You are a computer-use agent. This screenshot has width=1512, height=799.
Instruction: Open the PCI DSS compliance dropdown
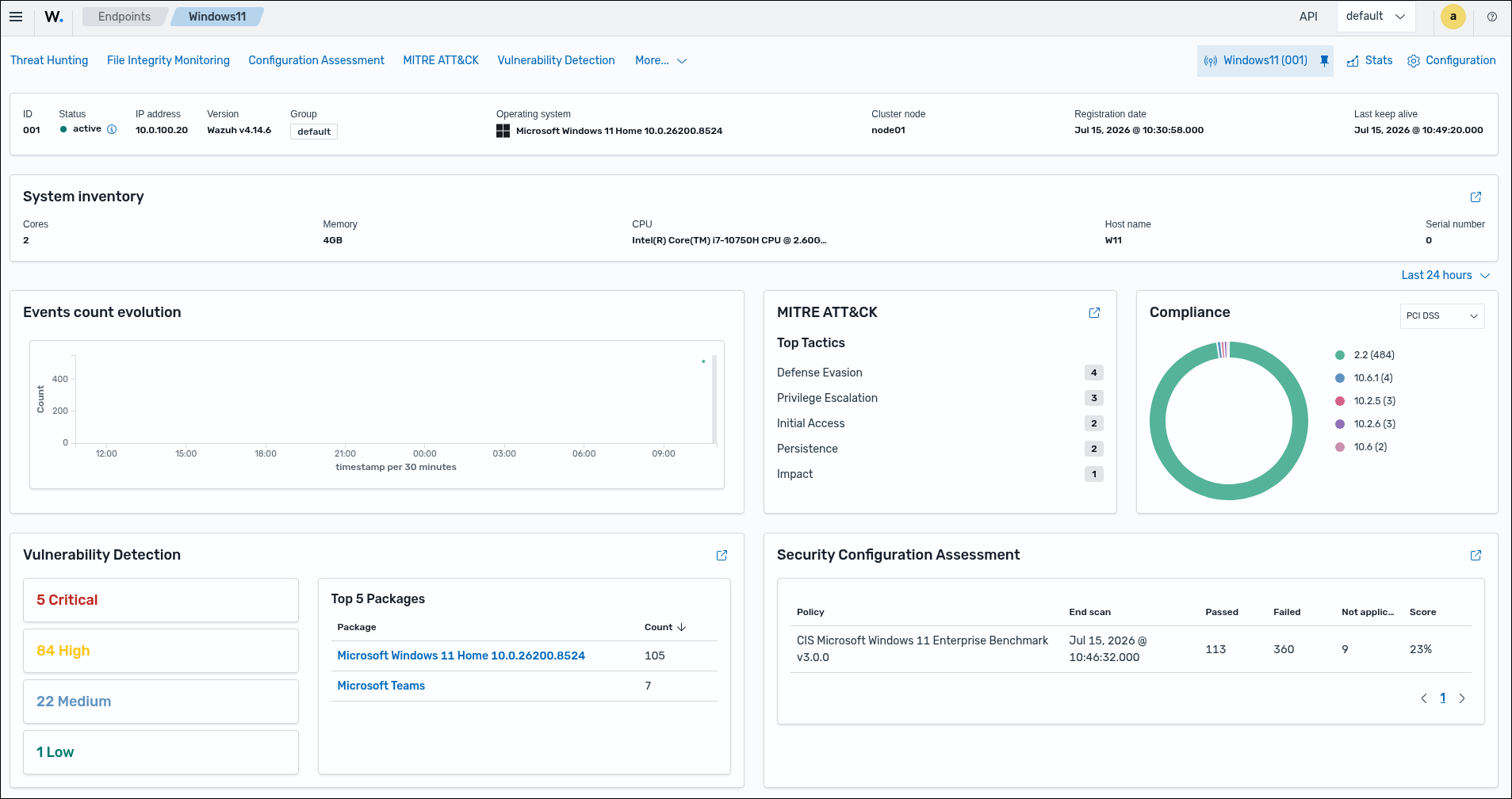pyautogui.click(x=1441, y=315)
